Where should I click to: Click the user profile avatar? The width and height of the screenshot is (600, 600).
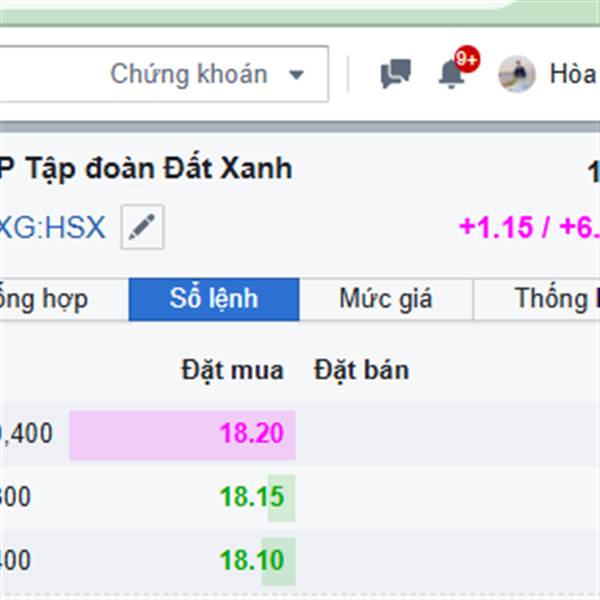click(x=517, y=74)
